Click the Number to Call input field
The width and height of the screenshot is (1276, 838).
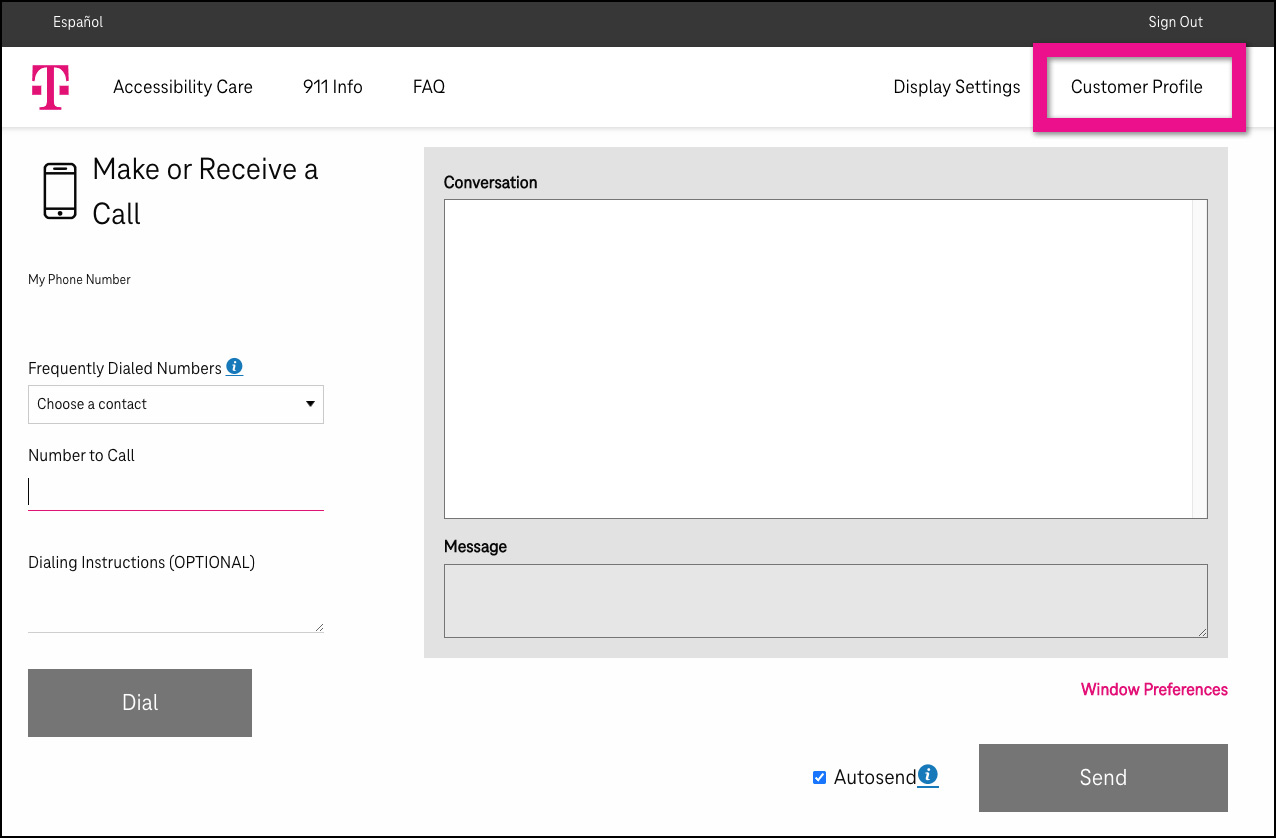click(176, 491)
